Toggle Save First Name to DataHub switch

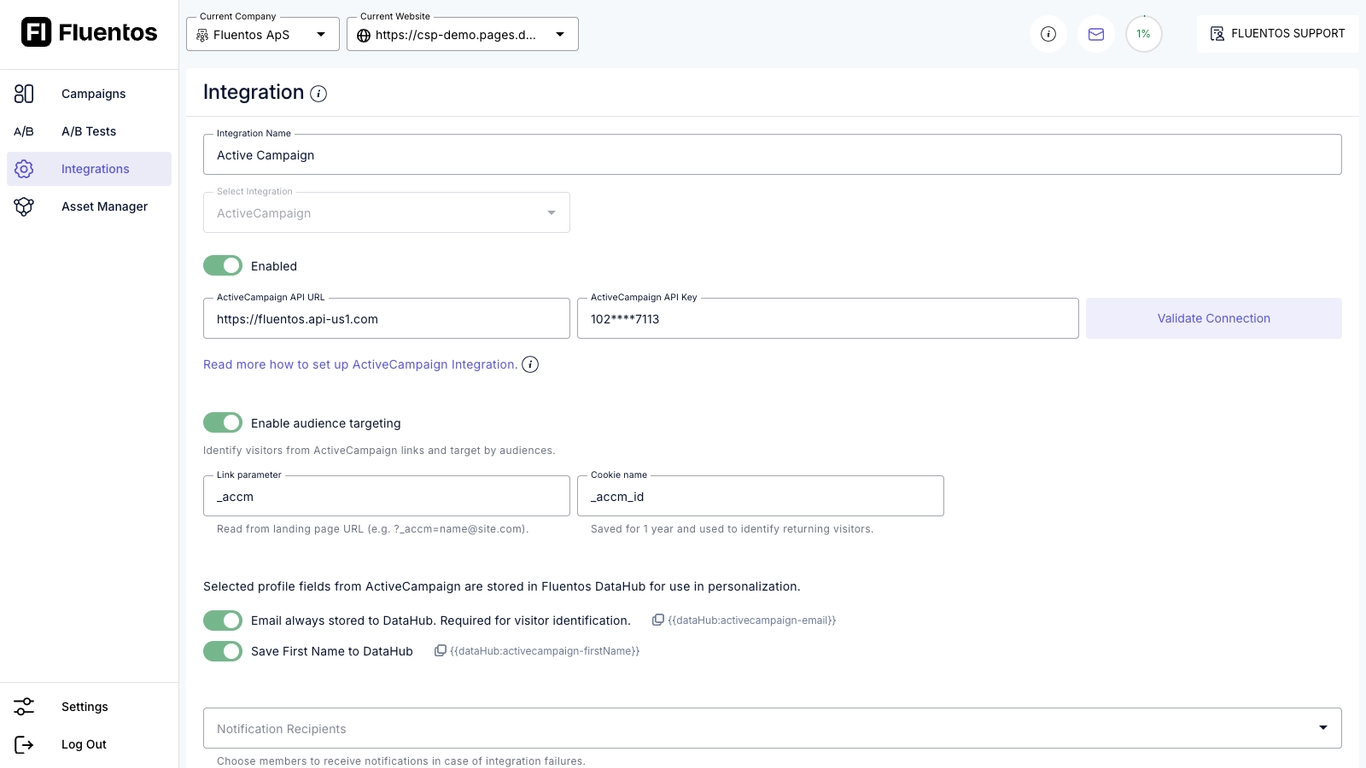[x=223, y=651]
